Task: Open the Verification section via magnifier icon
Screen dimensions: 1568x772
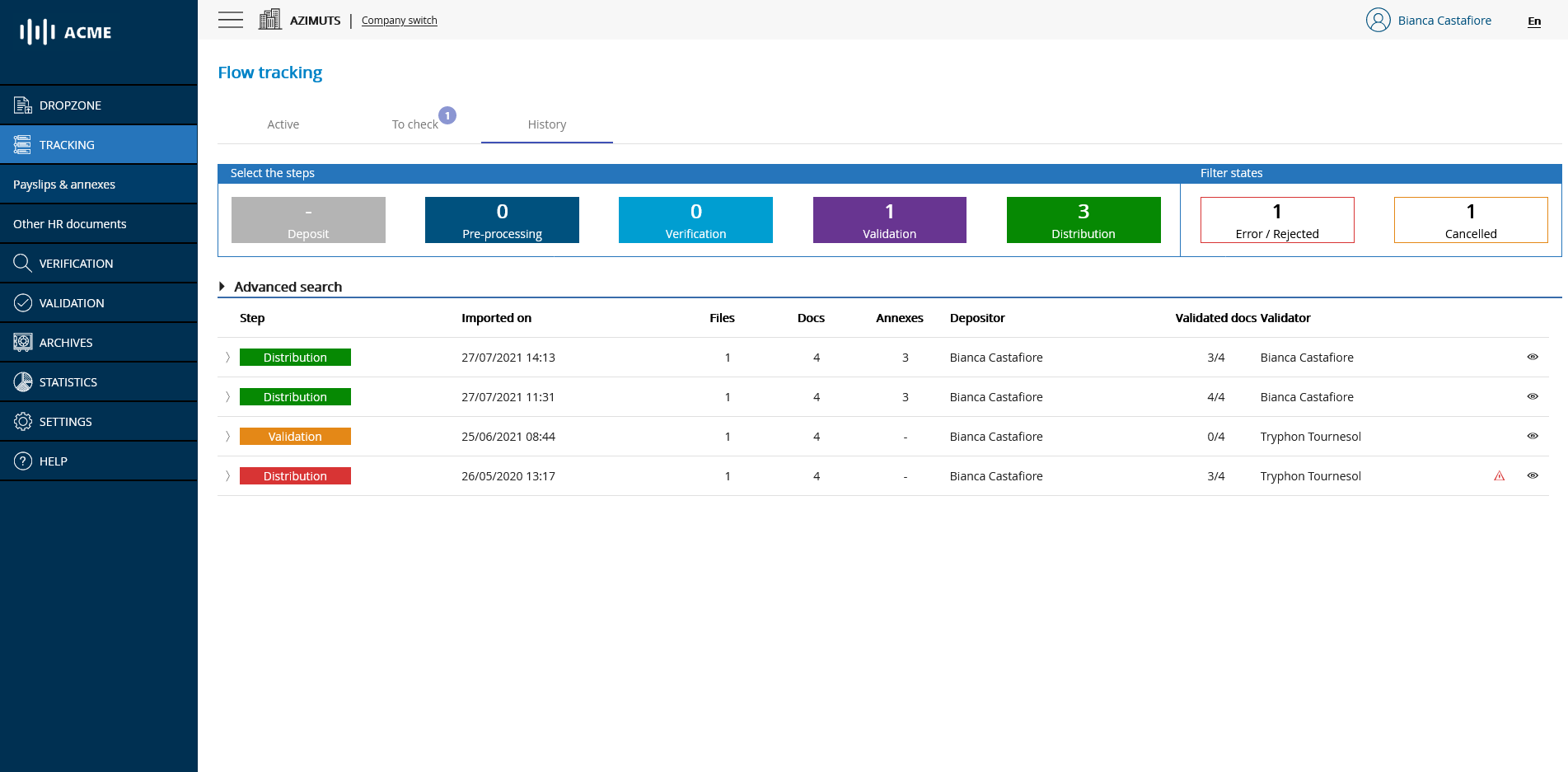Action: point(22,263)
